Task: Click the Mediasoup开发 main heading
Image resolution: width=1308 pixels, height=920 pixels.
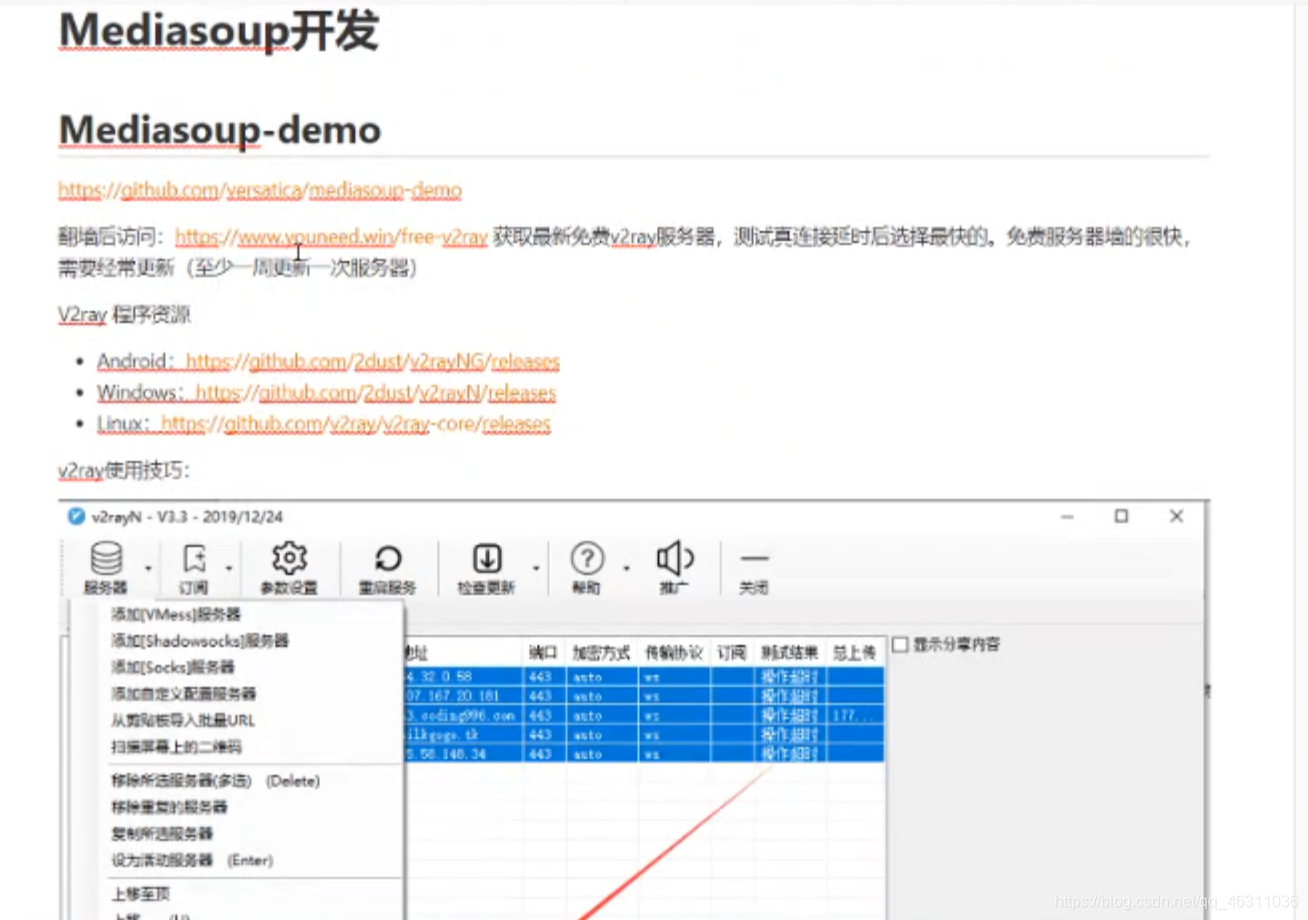Action: pos(219,30)
